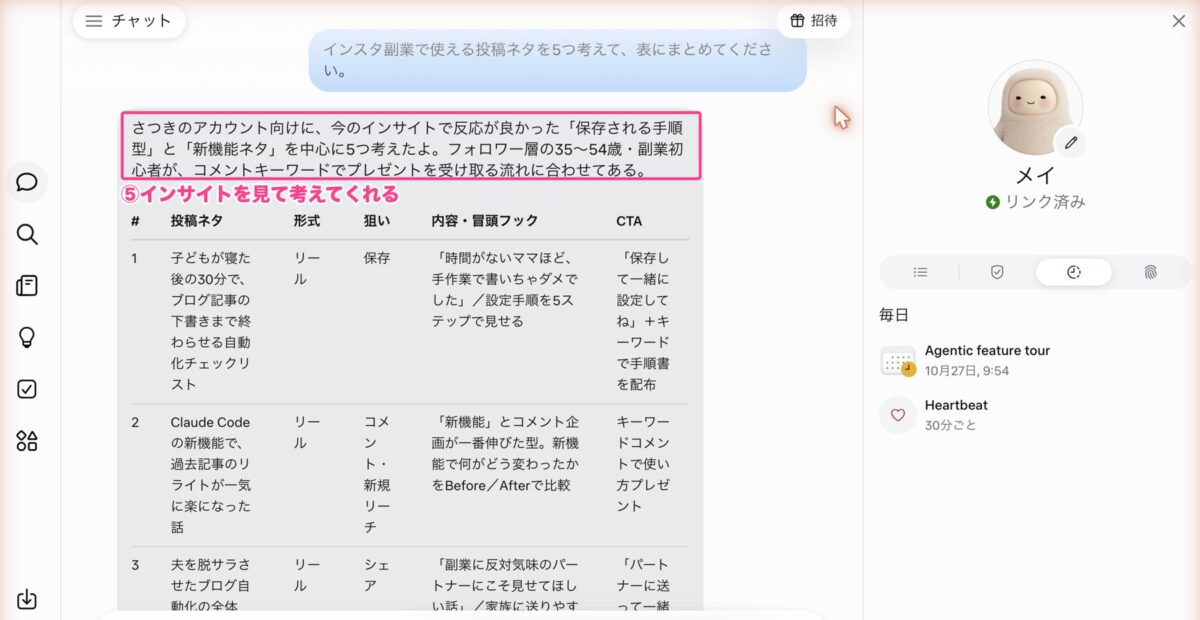Open the shapes apps icon in sidebar
The height and width of the screenshot is (620, 1200).
coord(27,441)
